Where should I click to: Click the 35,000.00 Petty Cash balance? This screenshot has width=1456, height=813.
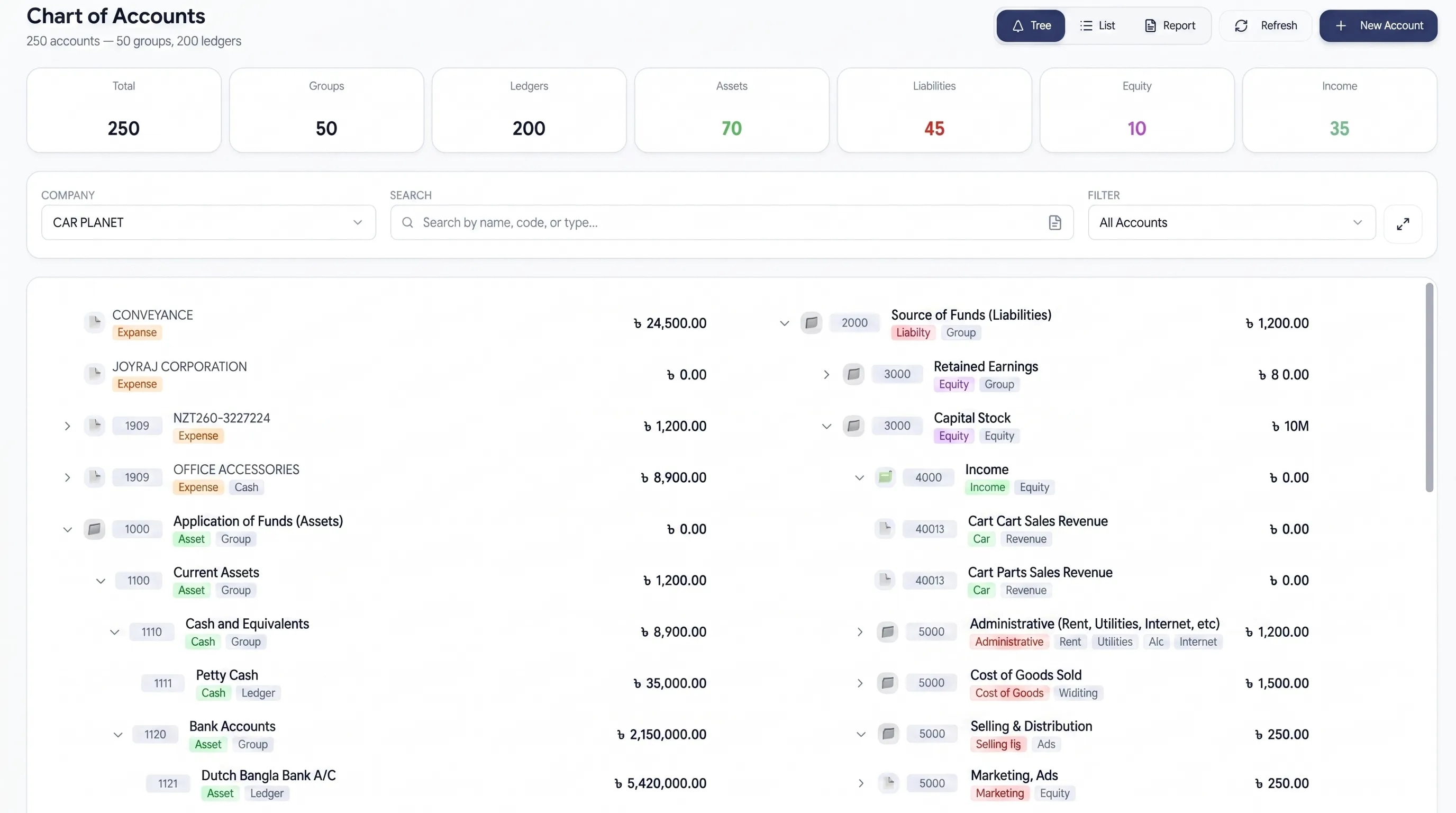coord(670,683)
